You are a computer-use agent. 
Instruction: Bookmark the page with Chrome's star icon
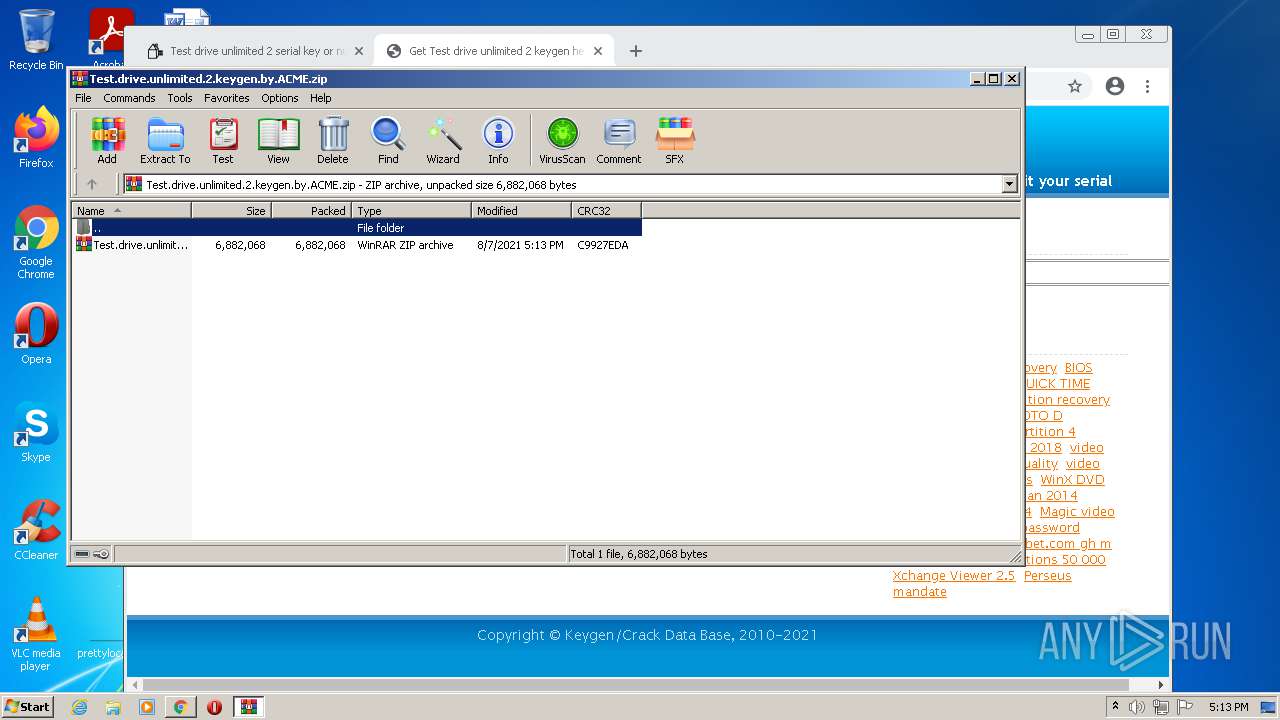(x=1075, y=87)
